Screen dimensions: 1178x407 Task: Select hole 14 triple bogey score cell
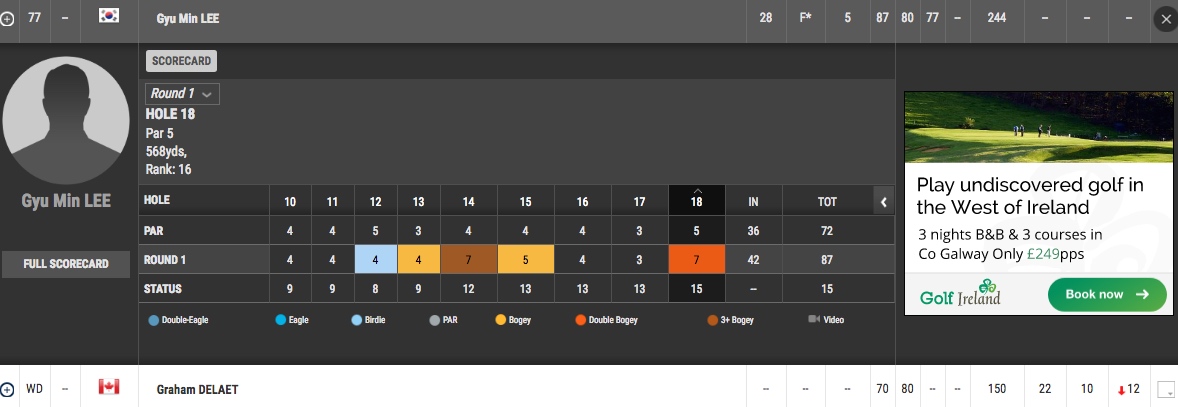coord(468,260)
